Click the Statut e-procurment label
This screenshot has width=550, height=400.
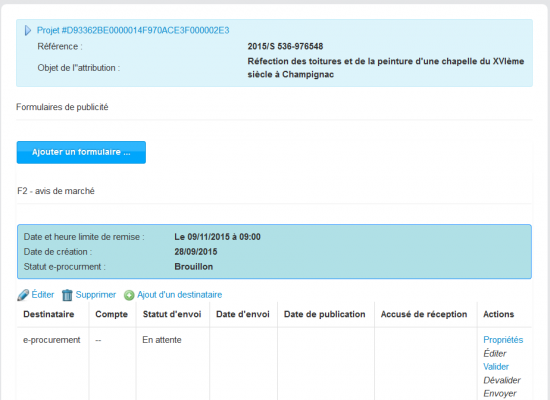click(65, 267)
